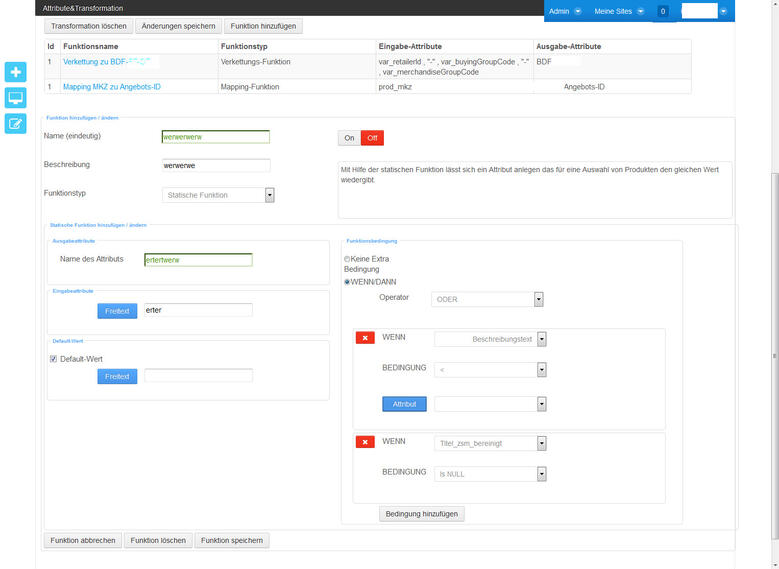Click the Funktion speichern button

tap(232, 540)
